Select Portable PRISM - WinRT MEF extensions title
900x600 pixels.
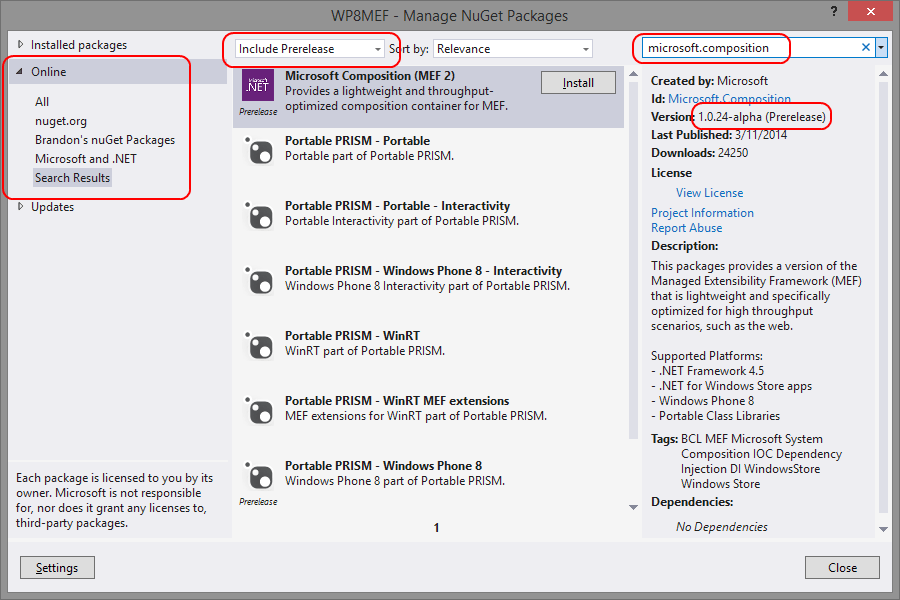pyautogui.click(x=397, y=400)
